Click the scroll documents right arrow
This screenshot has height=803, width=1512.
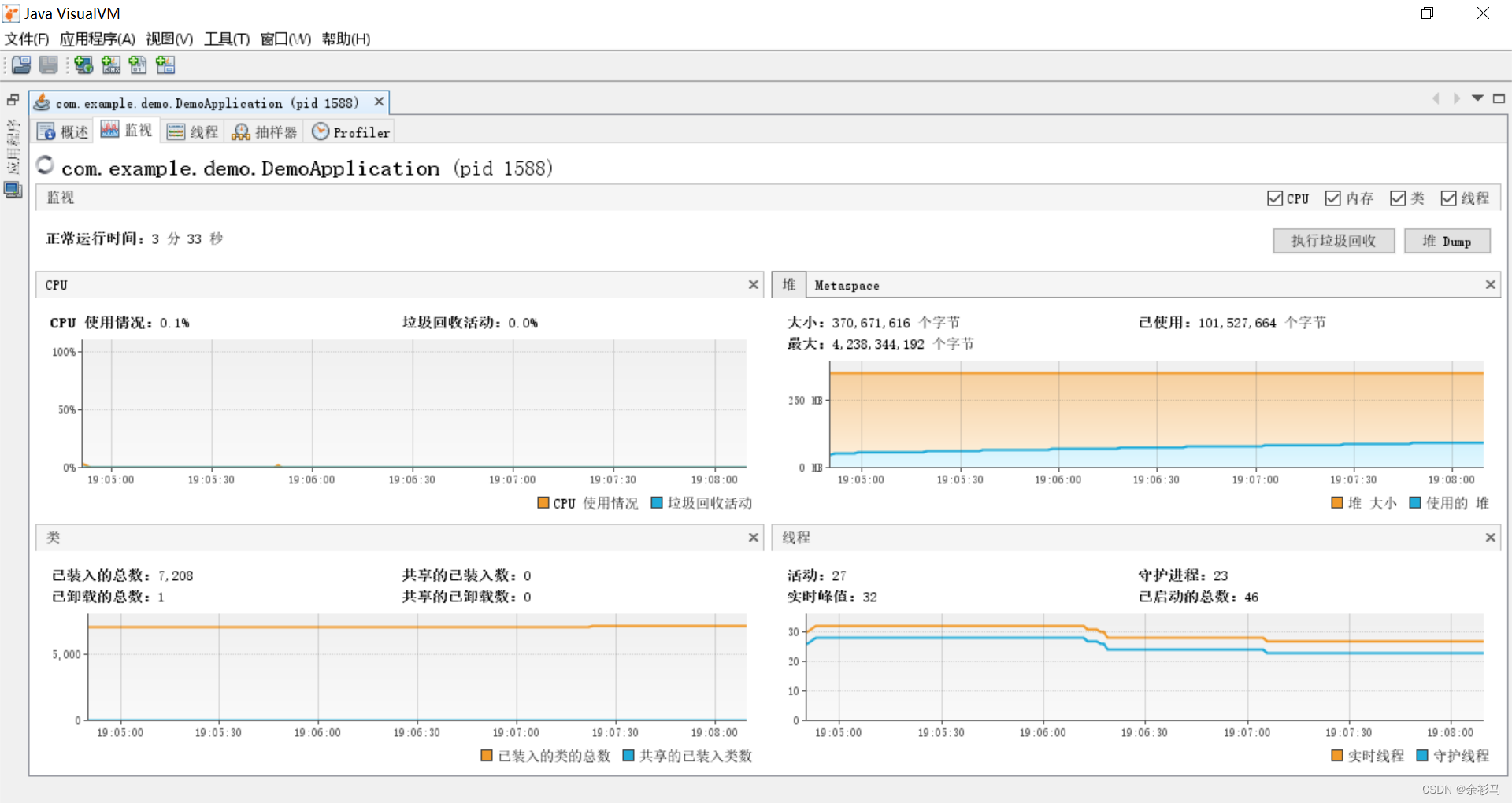[x=1457, y=98]
